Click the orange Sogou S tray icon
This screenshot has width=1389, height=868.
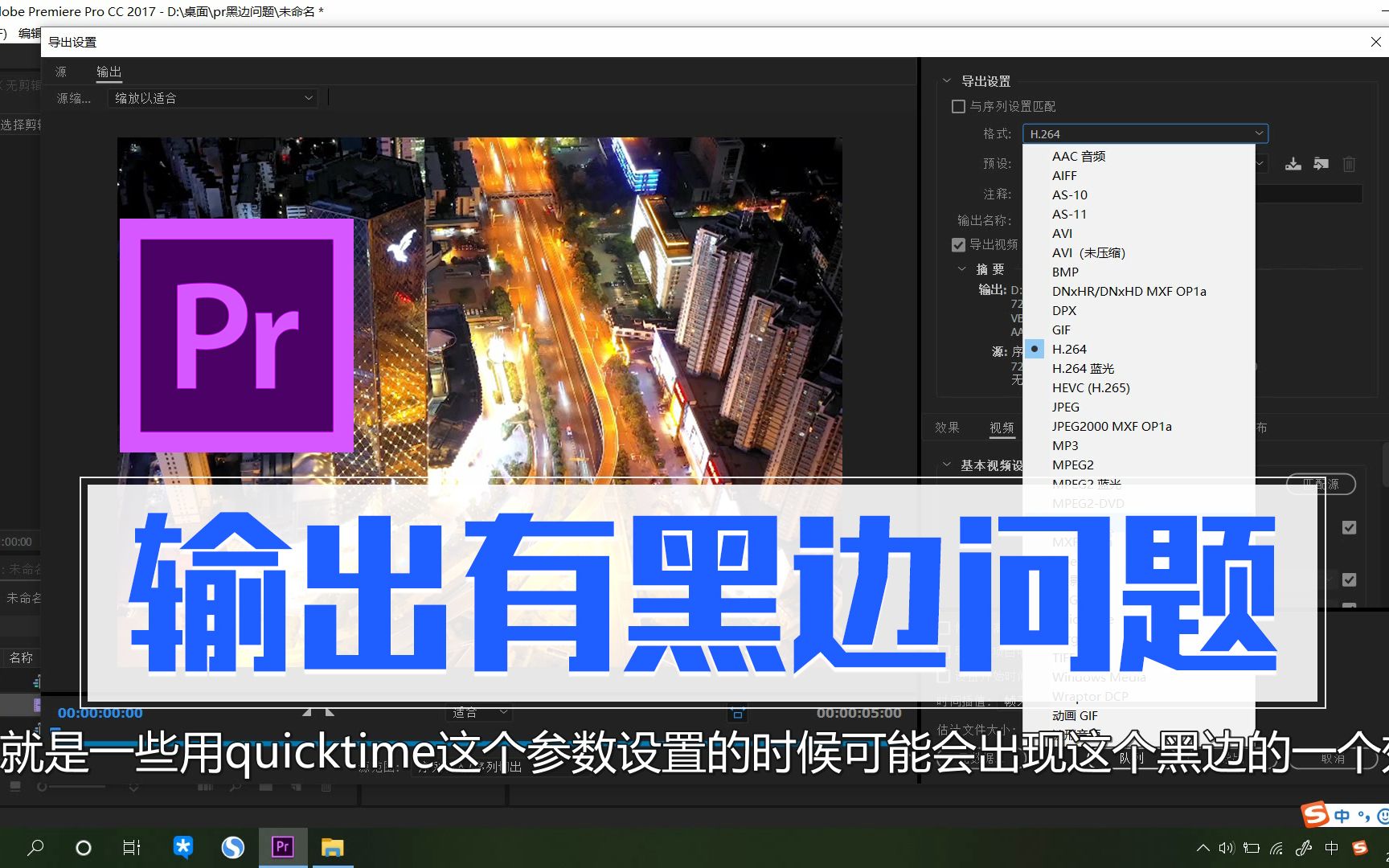point(1360,848)
